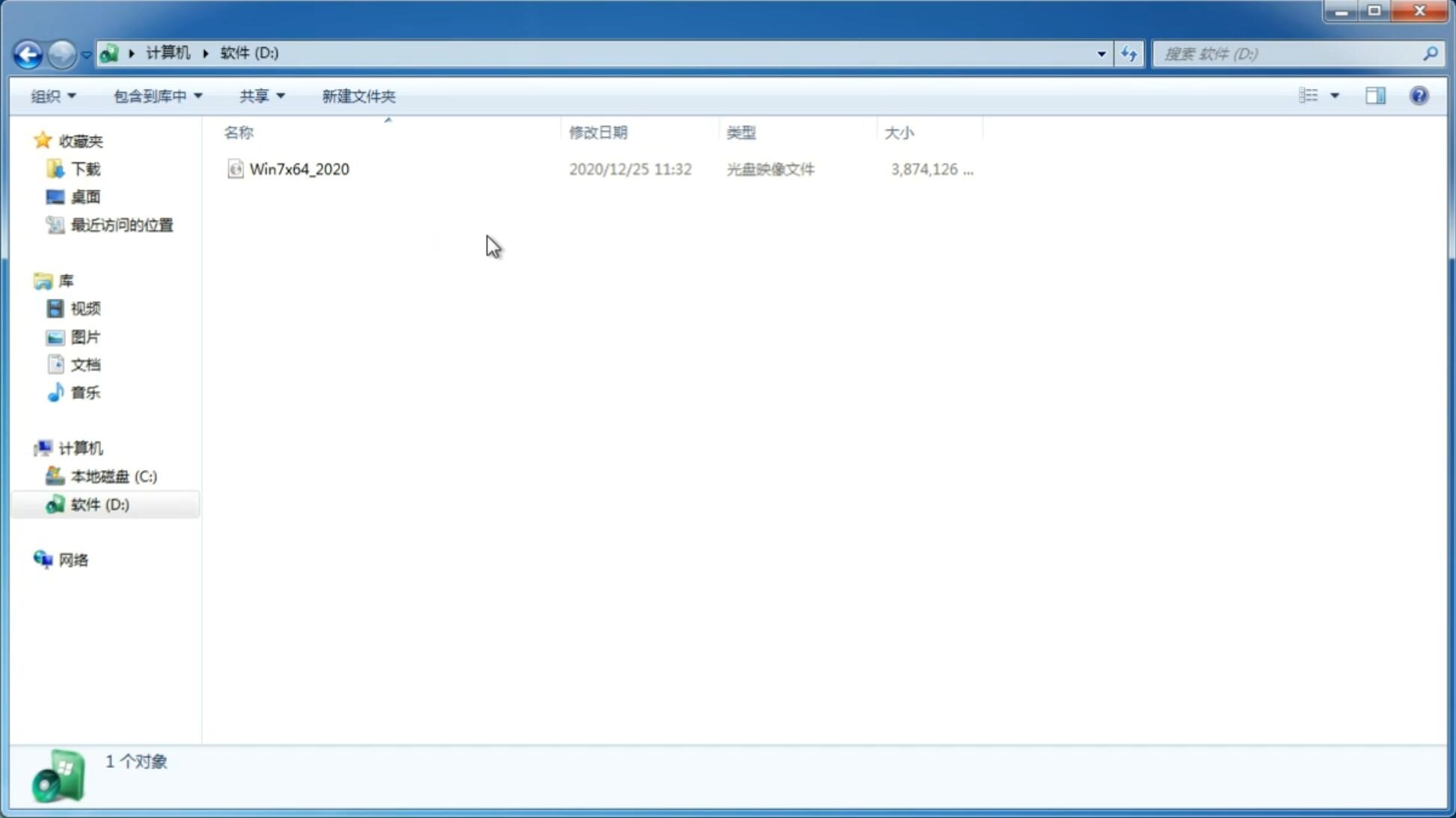Viewport: 1456px width, 818px height.
Task: Open 桌面 (Desktop) shortcut
Action: click(x=85, y=196)
